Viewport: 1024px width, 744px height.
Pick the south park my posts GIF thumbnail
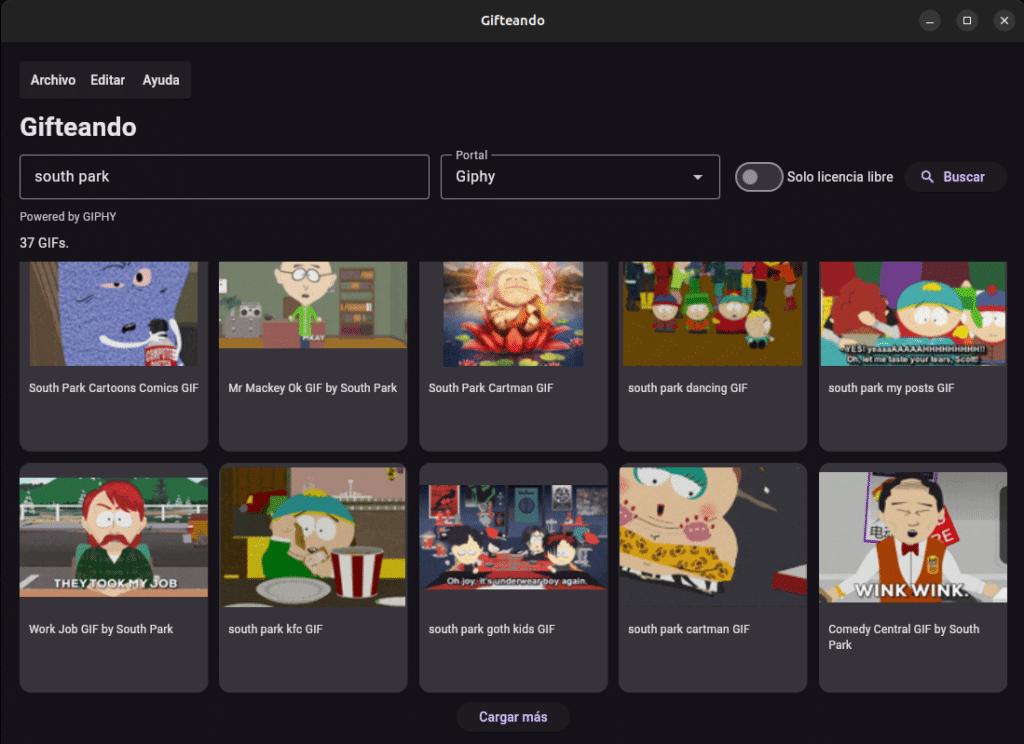click(913, 314)
